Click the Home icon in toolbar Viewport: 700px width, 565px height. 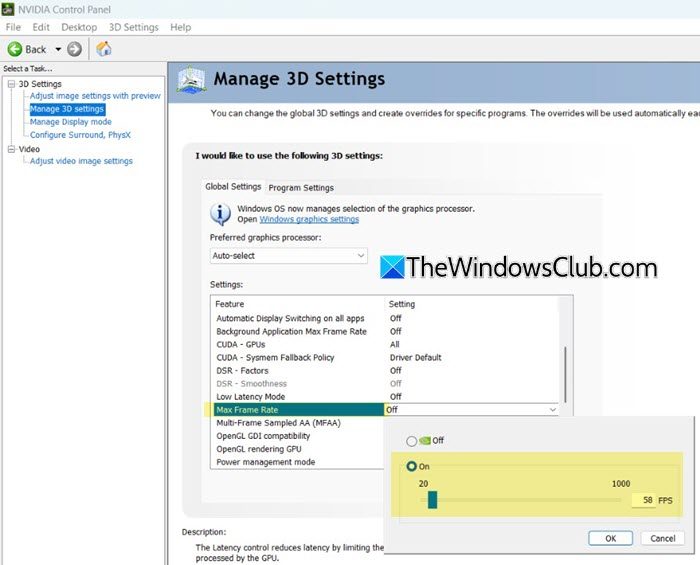click(104, 49)
